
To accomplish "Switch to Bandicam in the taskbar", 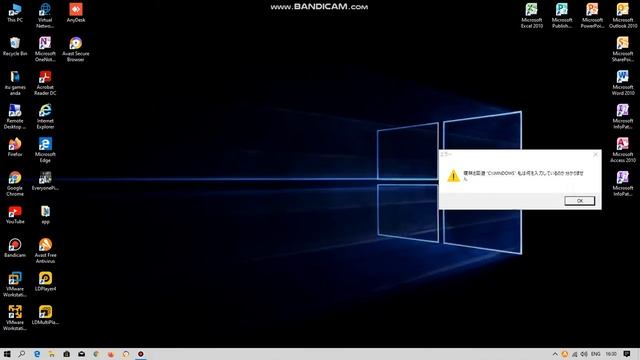I will pos(140,354).
